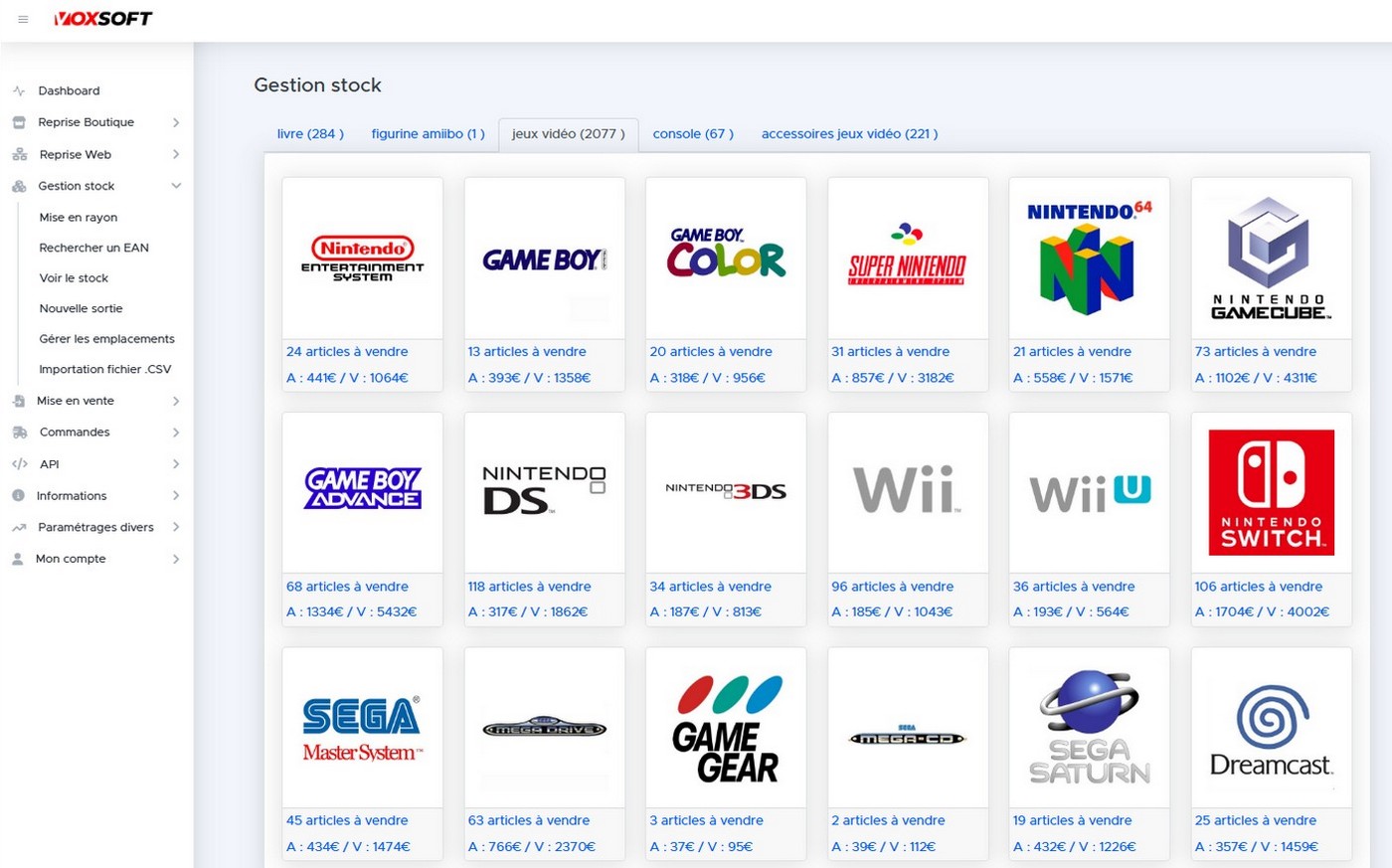Expand the Reprise Web chevron
1392x868 pixels.
(x=176, y=154)
